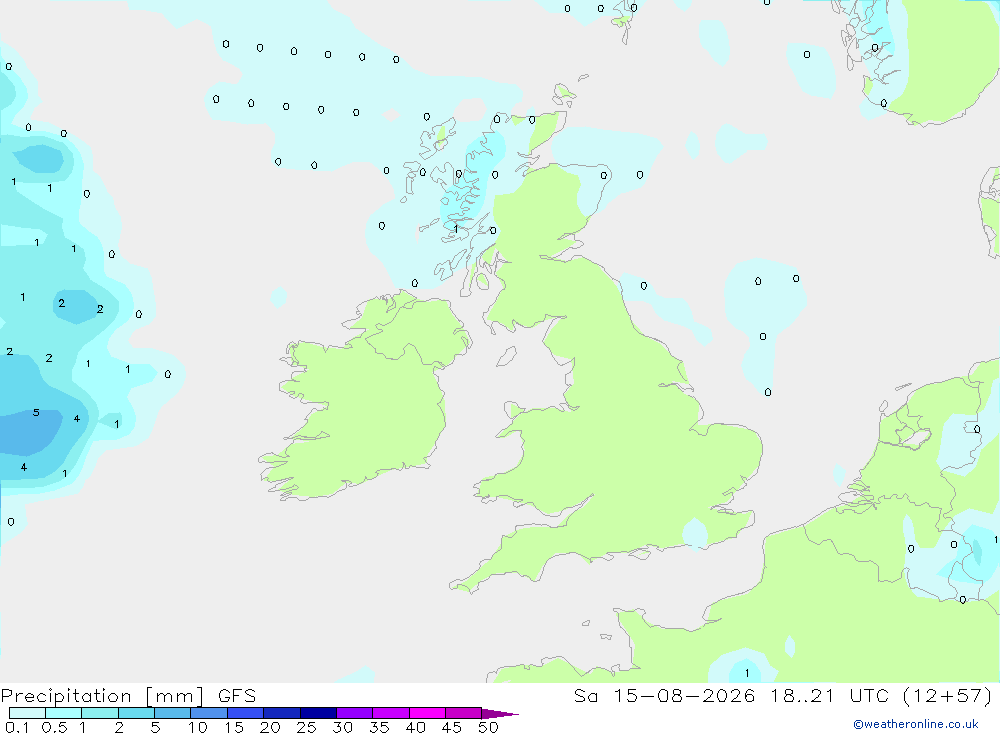Select the legend swatch between 2 and 5
The height and width of the screenshot is (733, 1000).
pyautogui.click(x=136, y=713)
